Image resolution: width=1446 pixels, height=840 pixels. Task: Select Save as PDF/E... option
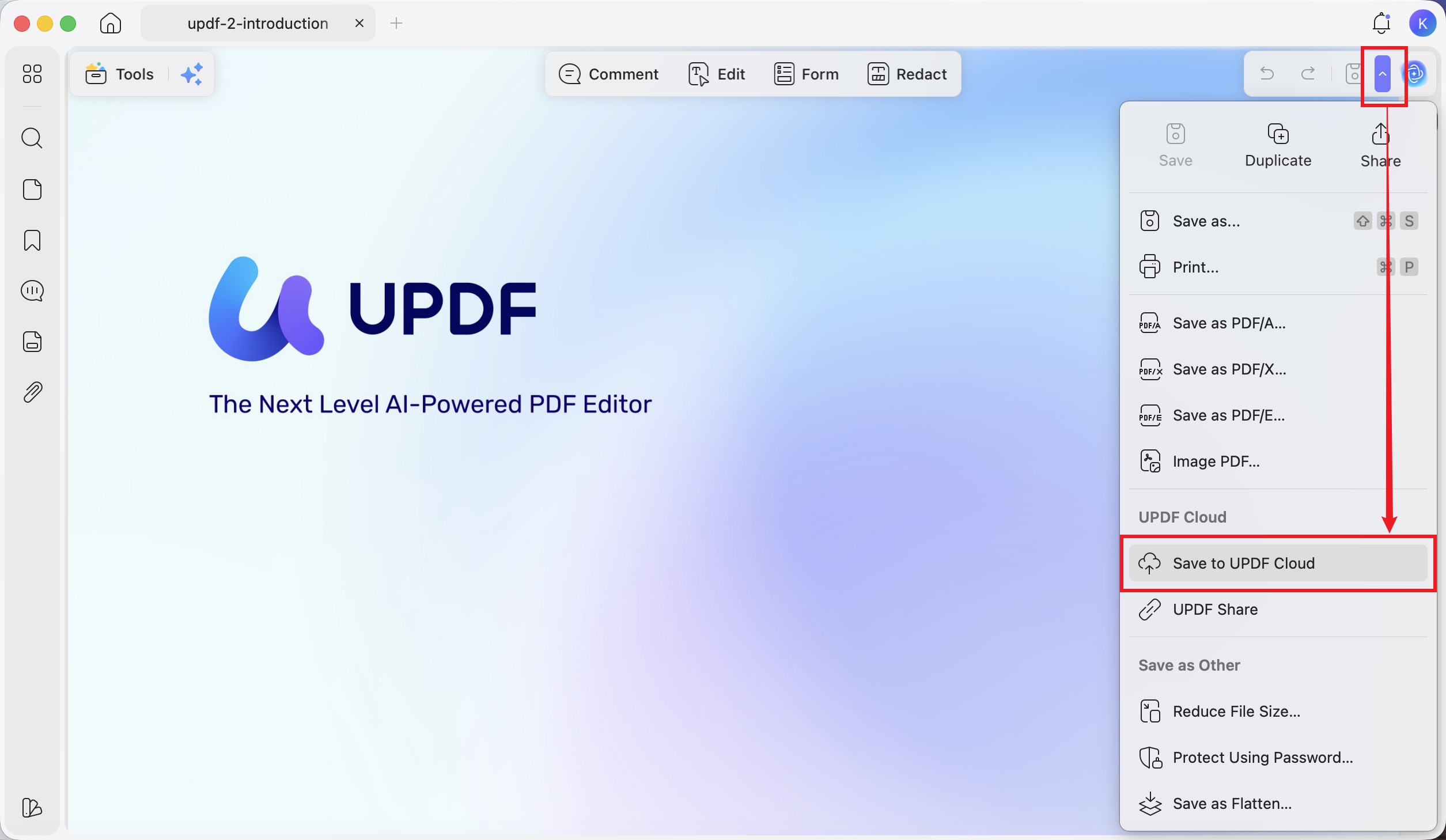[1278, 415]
